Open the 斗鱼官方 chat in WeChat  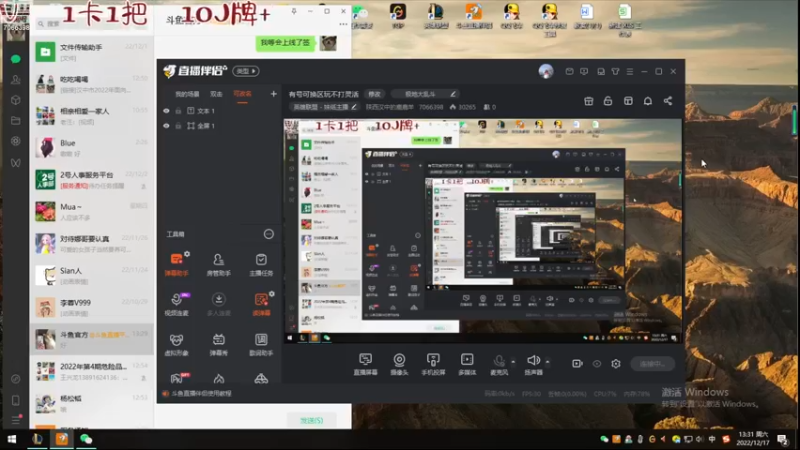pyautogui.click(x=92, y=339)
